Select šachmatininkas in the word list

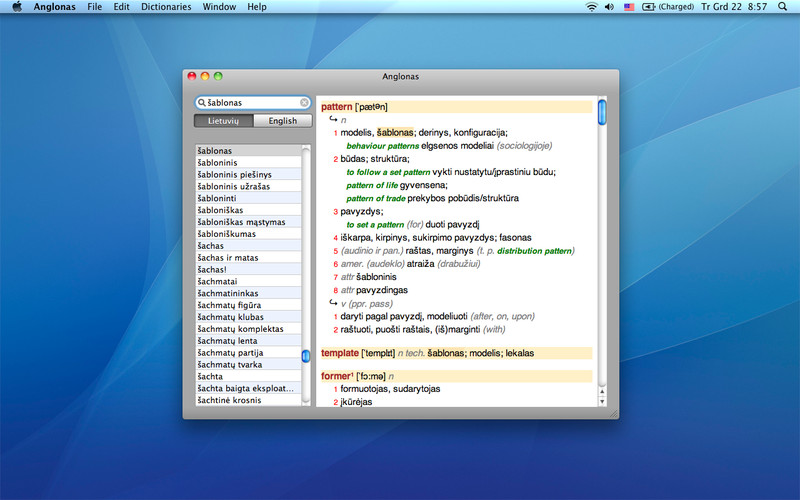pos(248,293)
